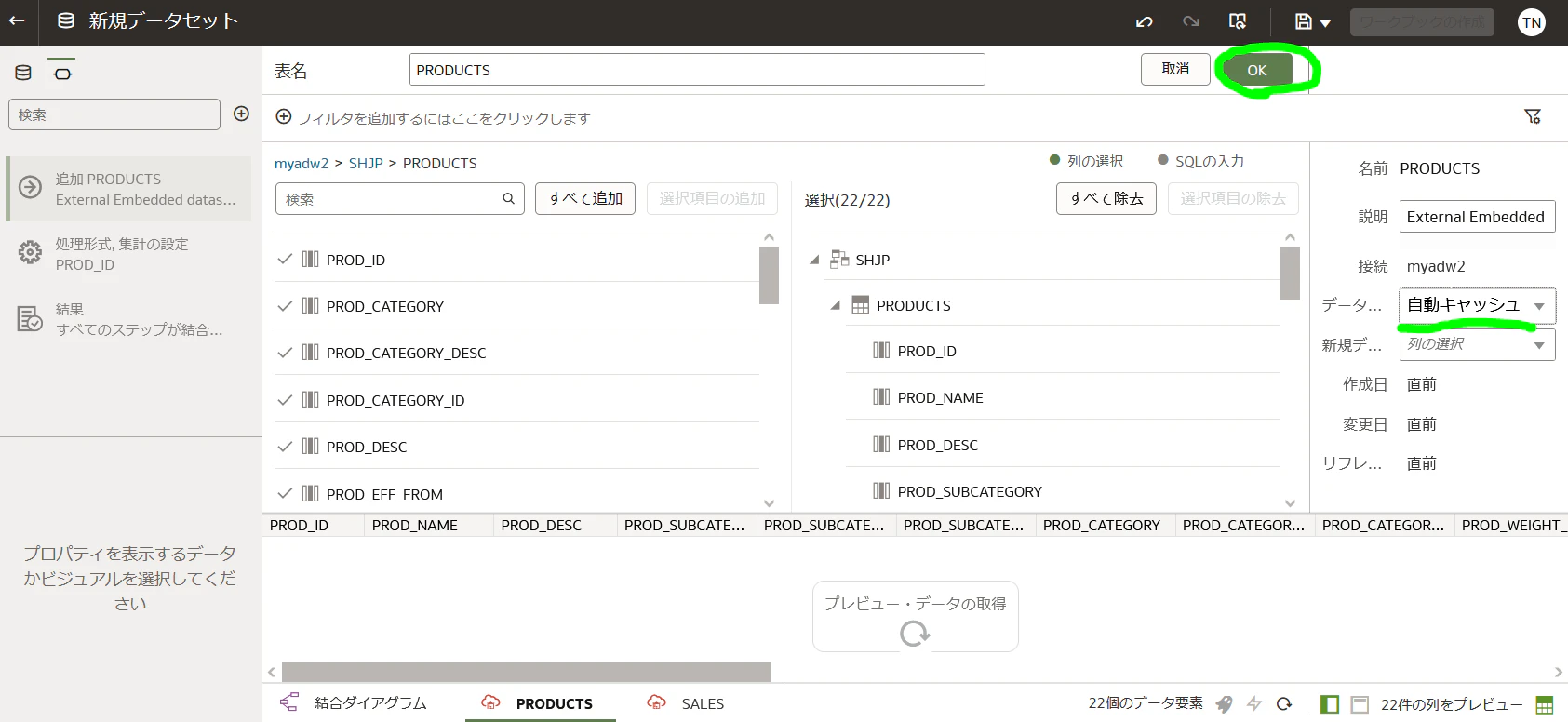
Task: Collapse the PRODUCTS table node
Action: (x=835, y=305)
